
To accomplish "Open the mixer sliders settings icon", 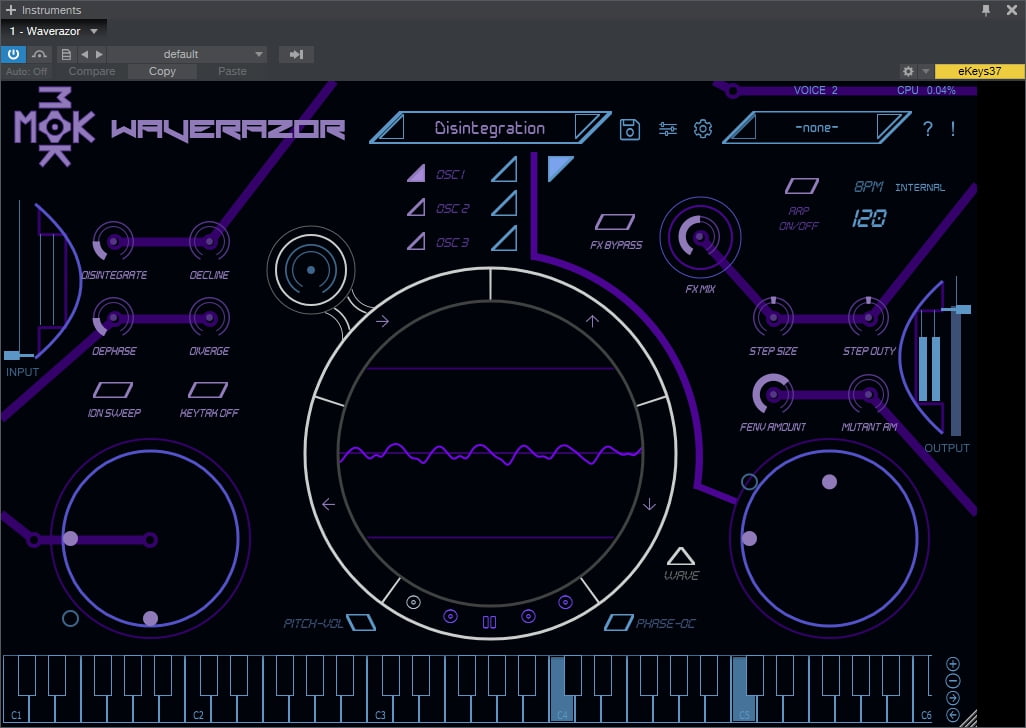I will (667, 129).
